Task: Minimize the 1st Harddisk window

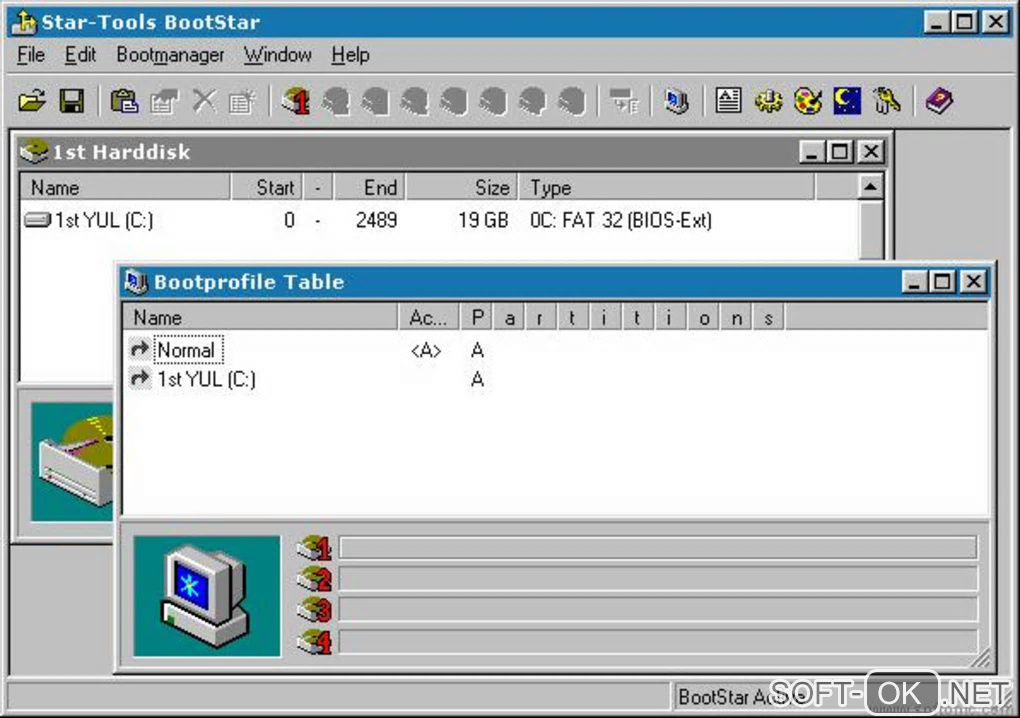Action: (811, 152)
